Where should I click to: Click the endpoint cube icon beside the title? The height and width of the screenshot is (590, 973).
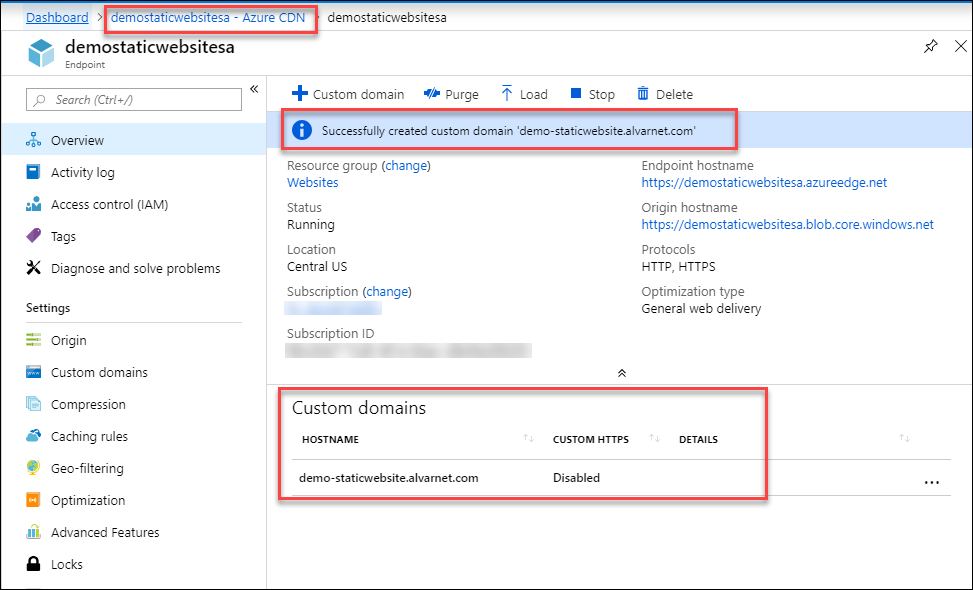(x=42, y=53)
